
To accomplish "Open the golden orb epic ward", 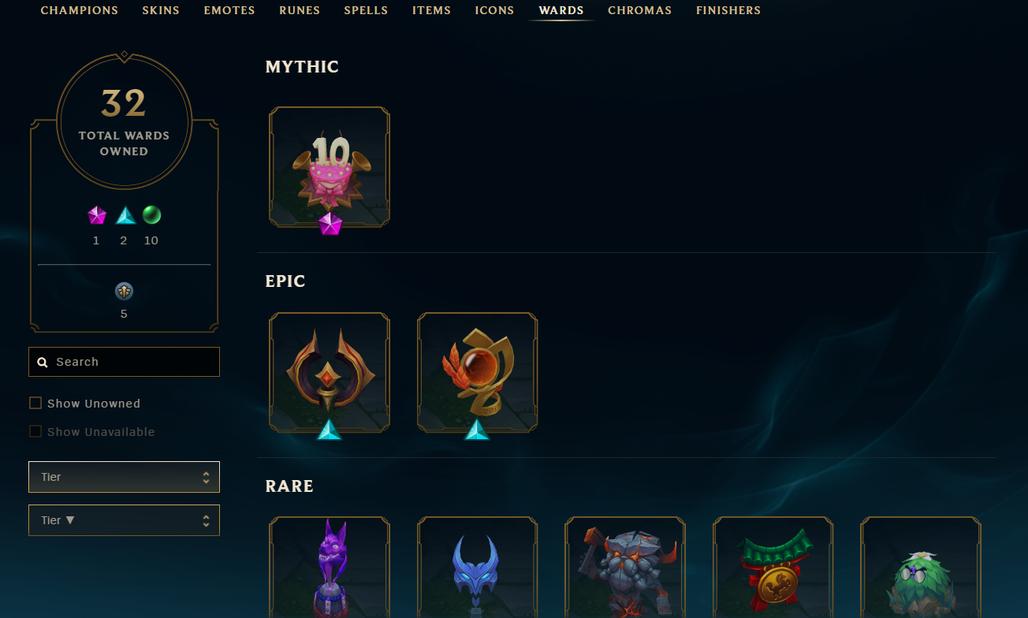I will [x=477, y=372].
